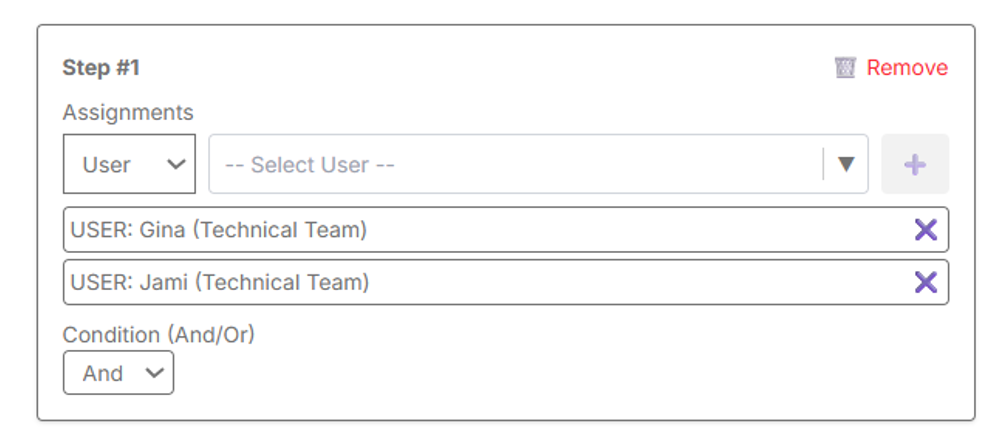Click the trash can icon beside Remove
The height and width of the screenshot is (429, 986).
pyautogui.click(x=846, y=68)
